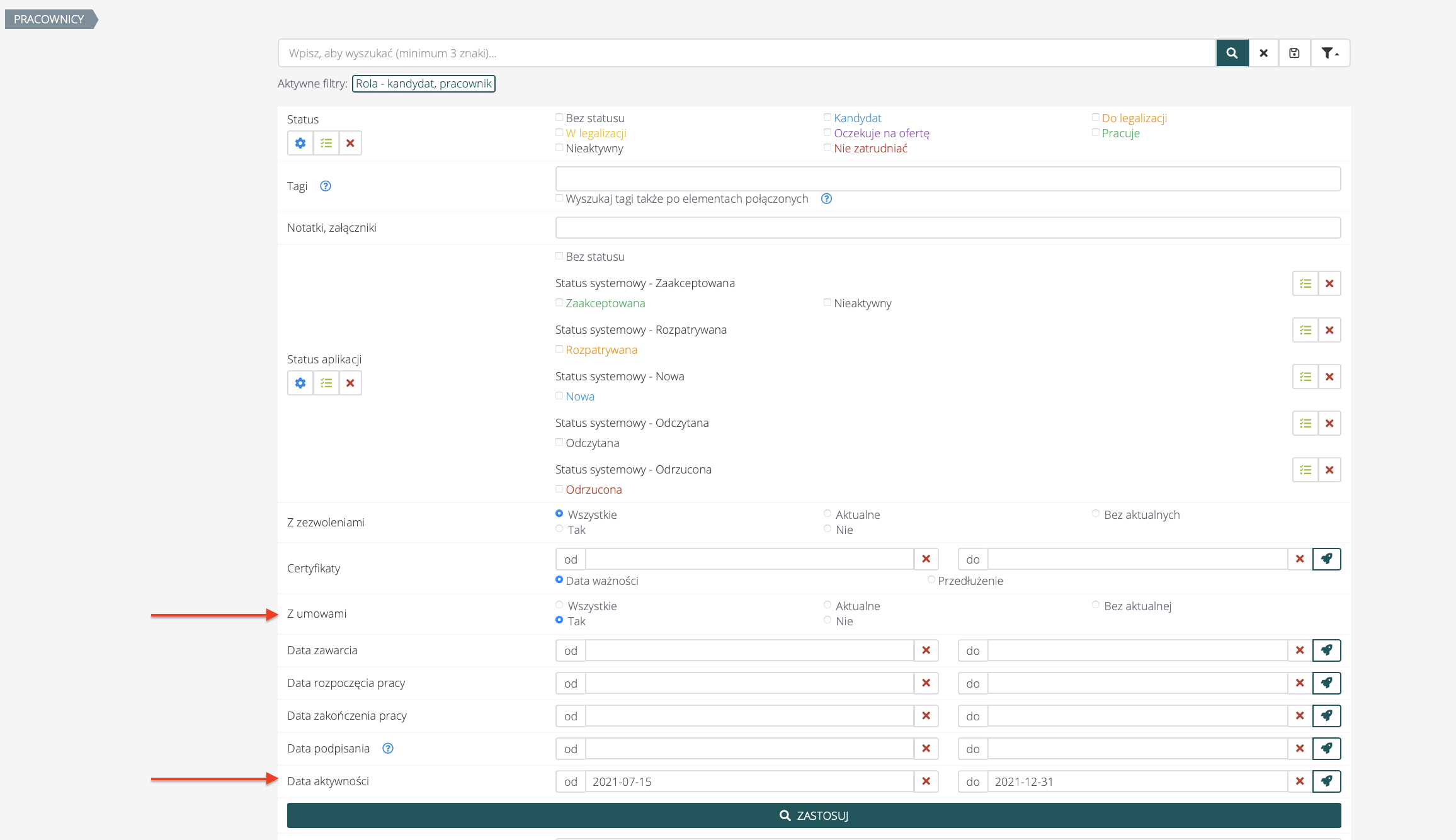This screenshot has height=840, width=1456.
Task: Click the PRACOWNICY breadcrumb tab
Action: click(49, 19)
